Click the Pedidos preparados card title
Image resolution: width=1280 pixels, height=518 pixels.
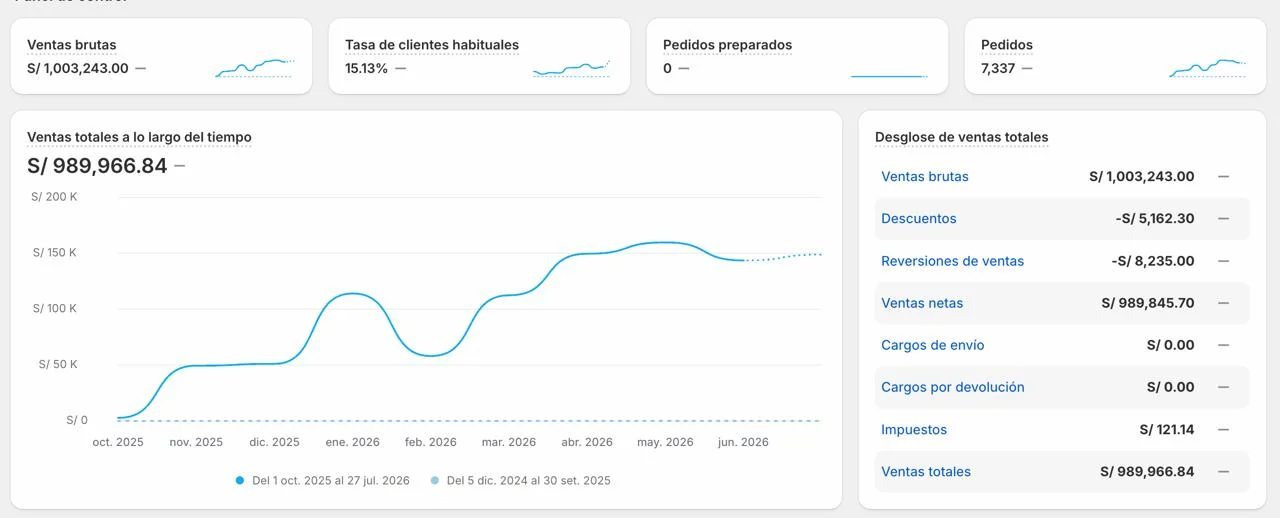tap(727, 45)
